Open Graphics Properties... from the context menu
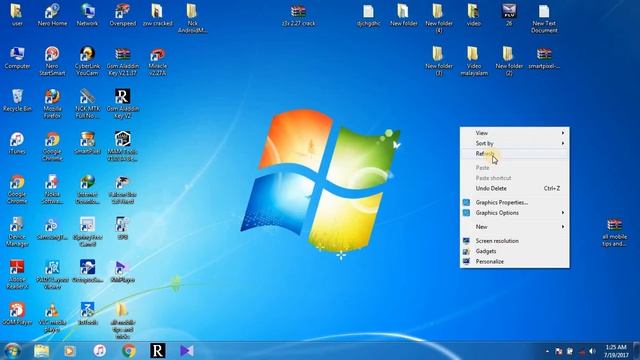The image size is (640, 360). coord(514,202)
